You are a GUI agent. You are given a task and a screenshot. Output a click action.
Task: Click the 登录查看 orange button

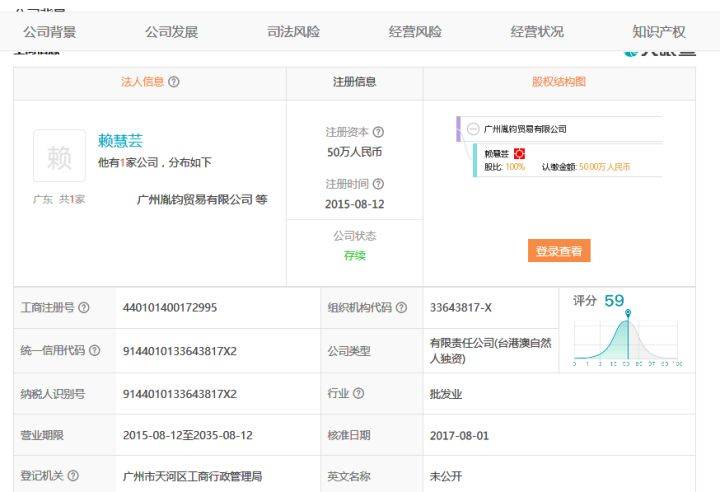click(x=559, y=251)
